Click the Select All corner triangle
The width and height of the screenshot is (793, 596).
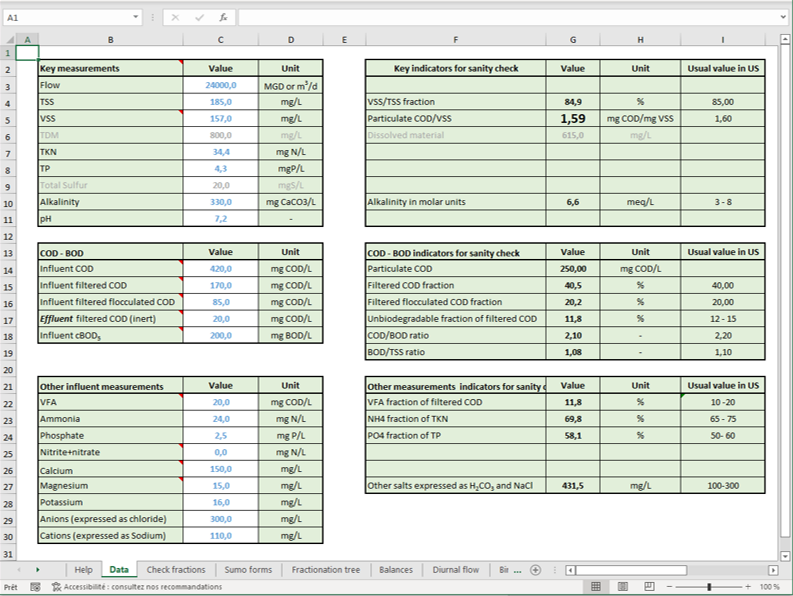(9, 39)
